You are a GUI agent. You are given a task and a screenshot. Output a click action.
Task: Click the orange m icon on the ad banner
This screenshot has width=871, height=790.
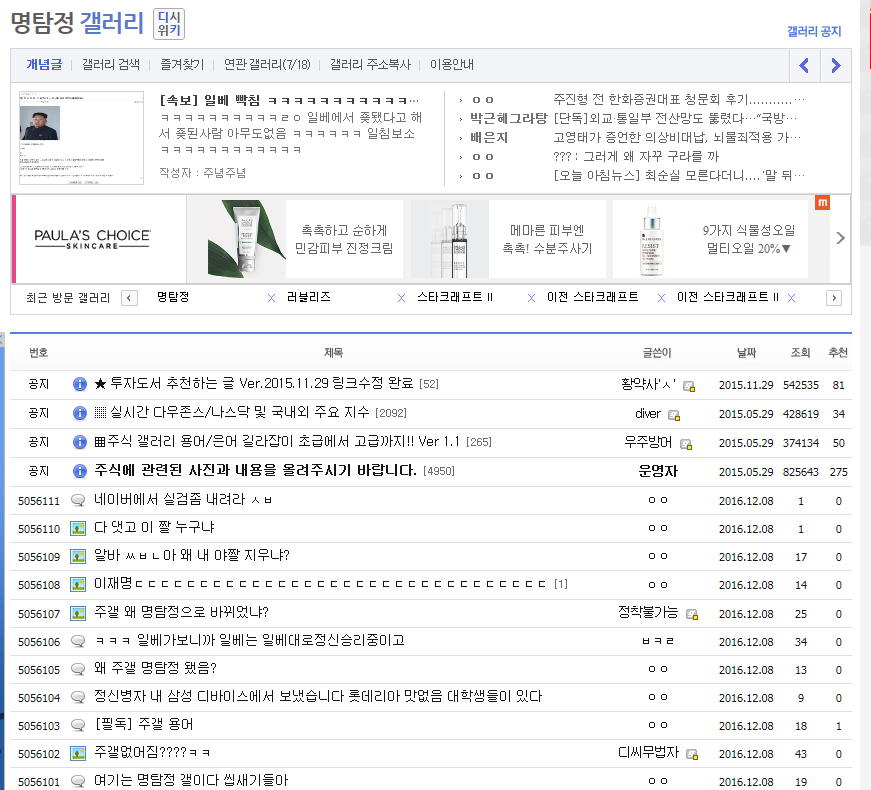[x=822, y=203]
